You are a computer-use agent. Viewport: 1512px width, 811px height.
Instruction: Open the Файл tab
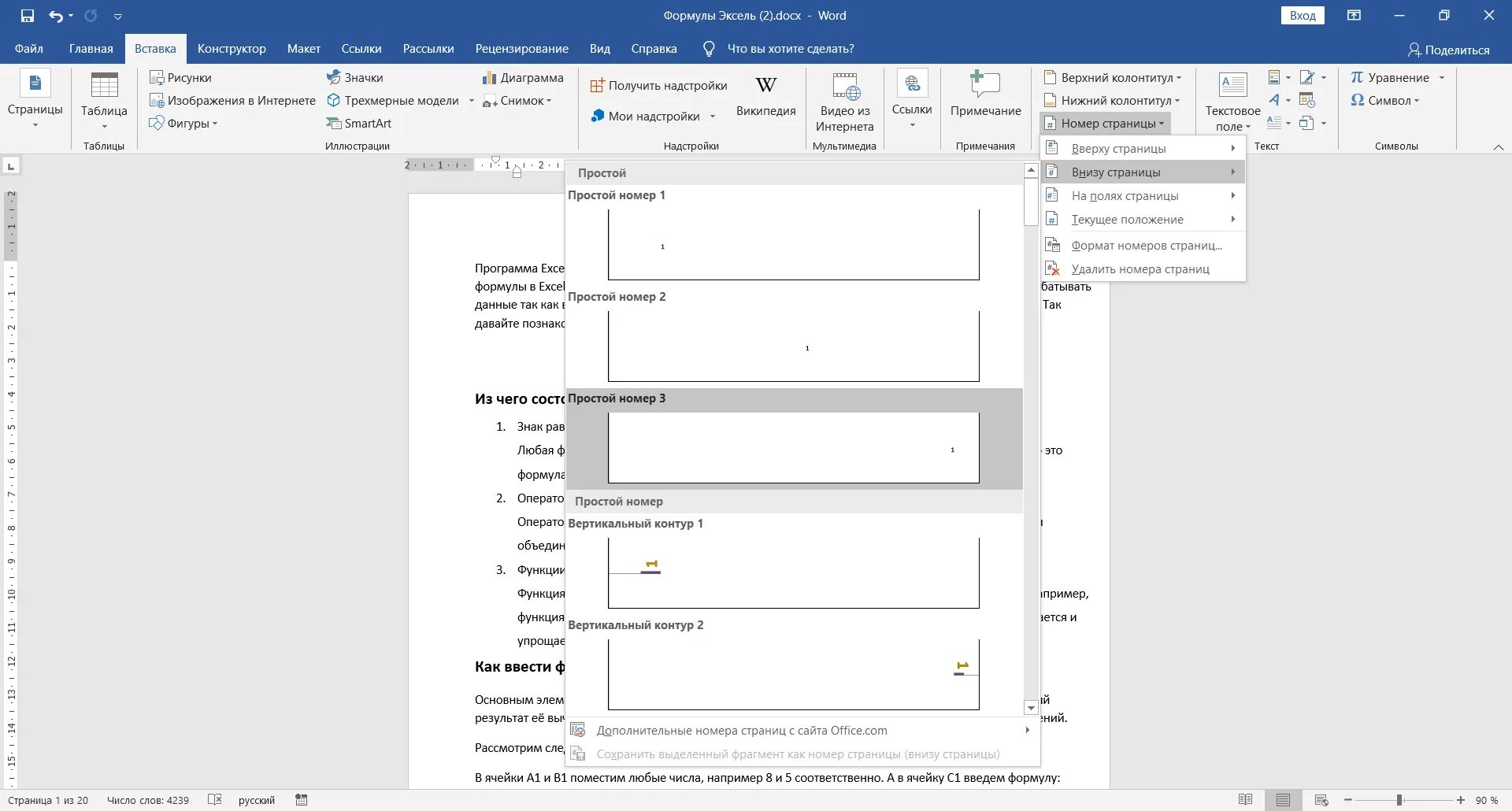pos(29,49)
